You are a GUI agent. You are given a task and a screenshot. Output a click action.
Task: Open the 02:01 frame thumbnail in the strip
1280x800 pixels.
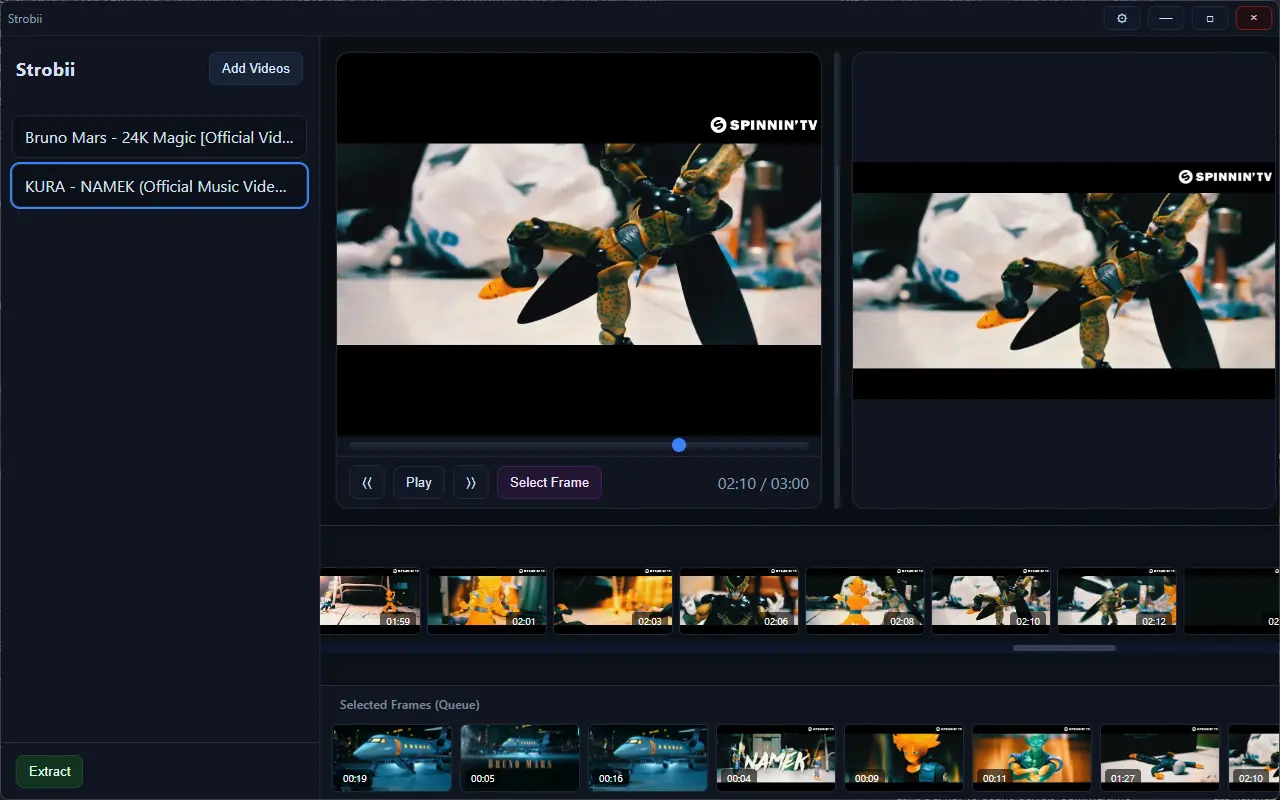click(x=487, y=601)
